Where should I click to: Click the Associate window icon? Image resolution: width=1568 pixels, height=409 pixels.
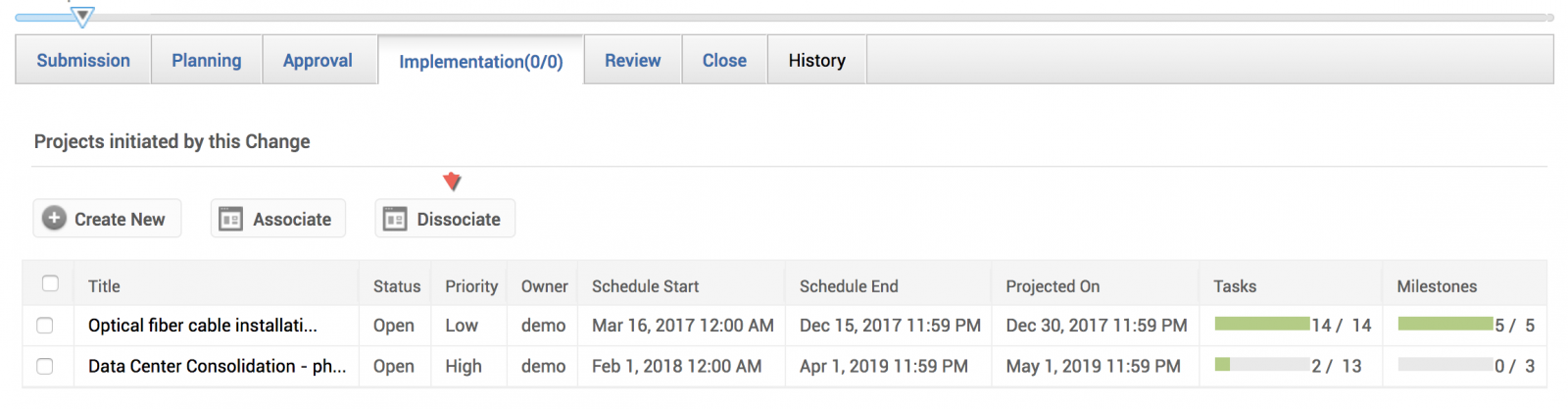pyautogui.click(x=230, y=219)
